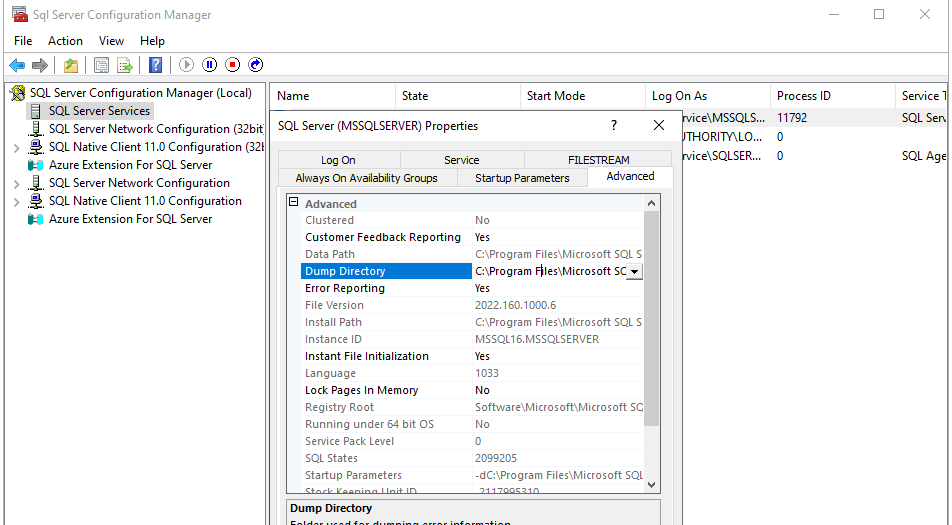
Task: Open the Action menu
Action: [x=66, y=41]
